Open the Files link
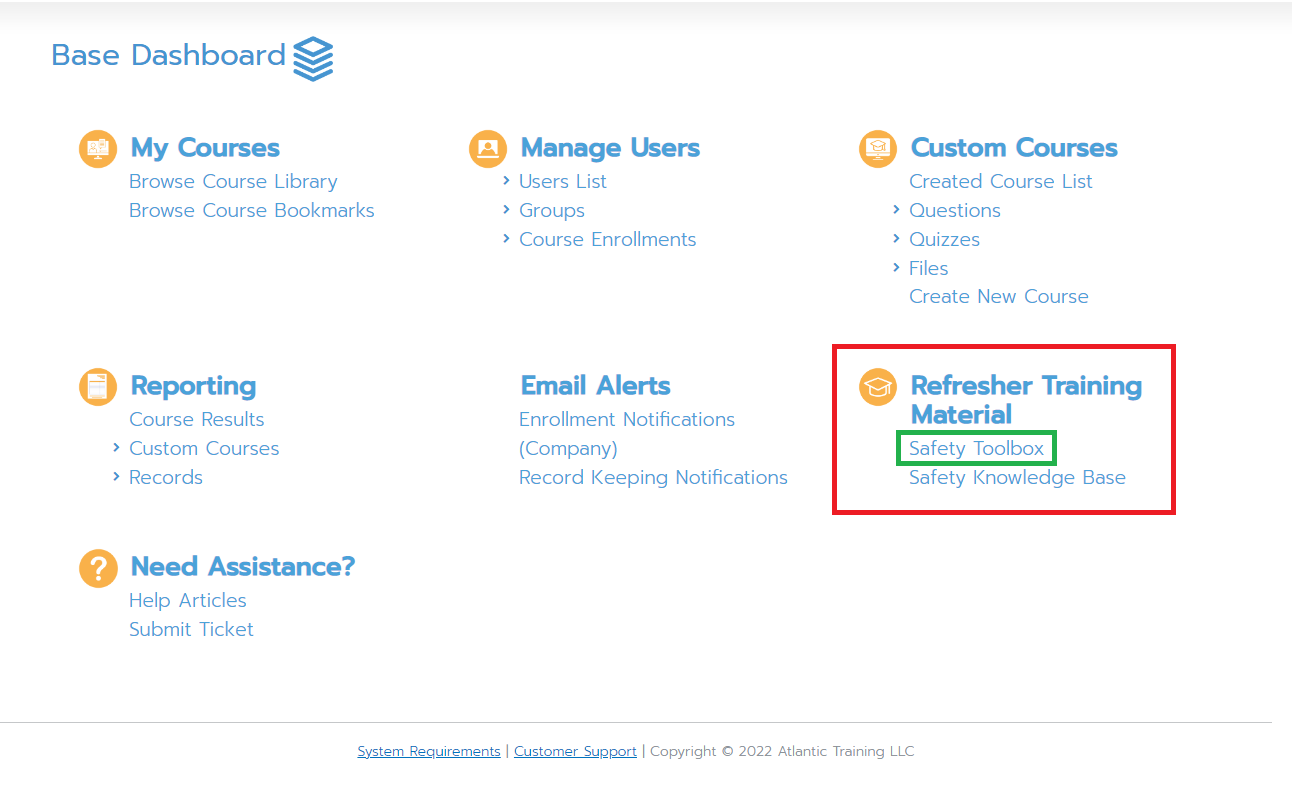This screenshot has width=1292, height=803. [x=929, y=268]
